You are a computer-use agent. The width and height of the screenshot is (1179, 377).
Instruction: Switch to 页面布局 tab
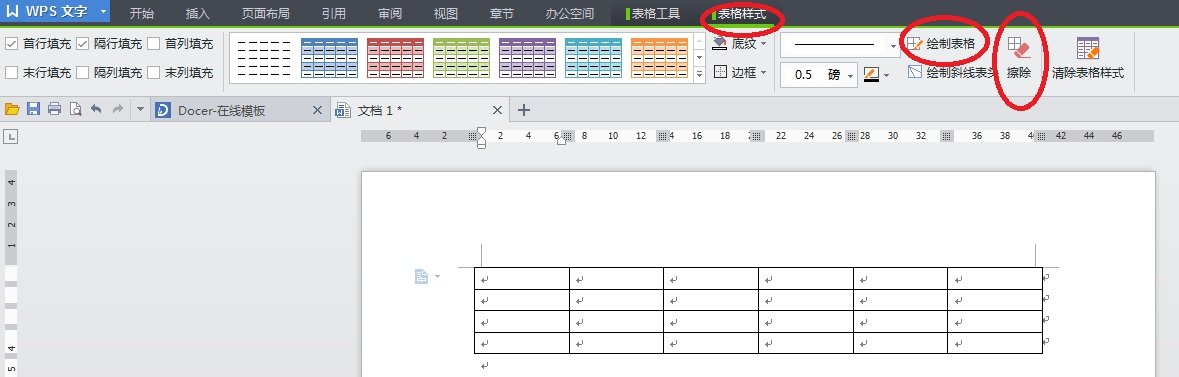265,13
